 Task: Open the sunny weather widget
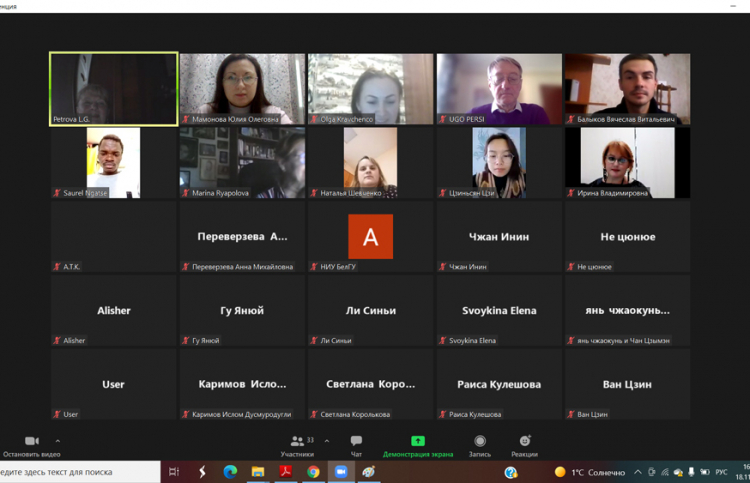click(590, 472)
